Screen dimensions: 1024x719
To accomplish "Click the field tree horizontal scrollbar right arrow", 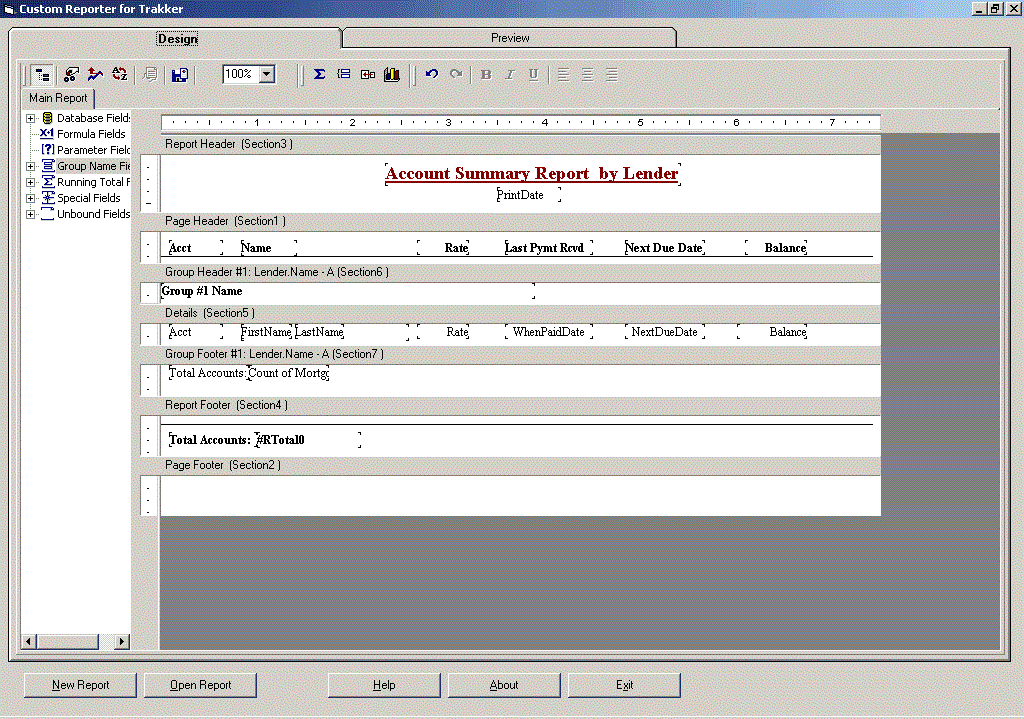I will (x=123, y=641).
